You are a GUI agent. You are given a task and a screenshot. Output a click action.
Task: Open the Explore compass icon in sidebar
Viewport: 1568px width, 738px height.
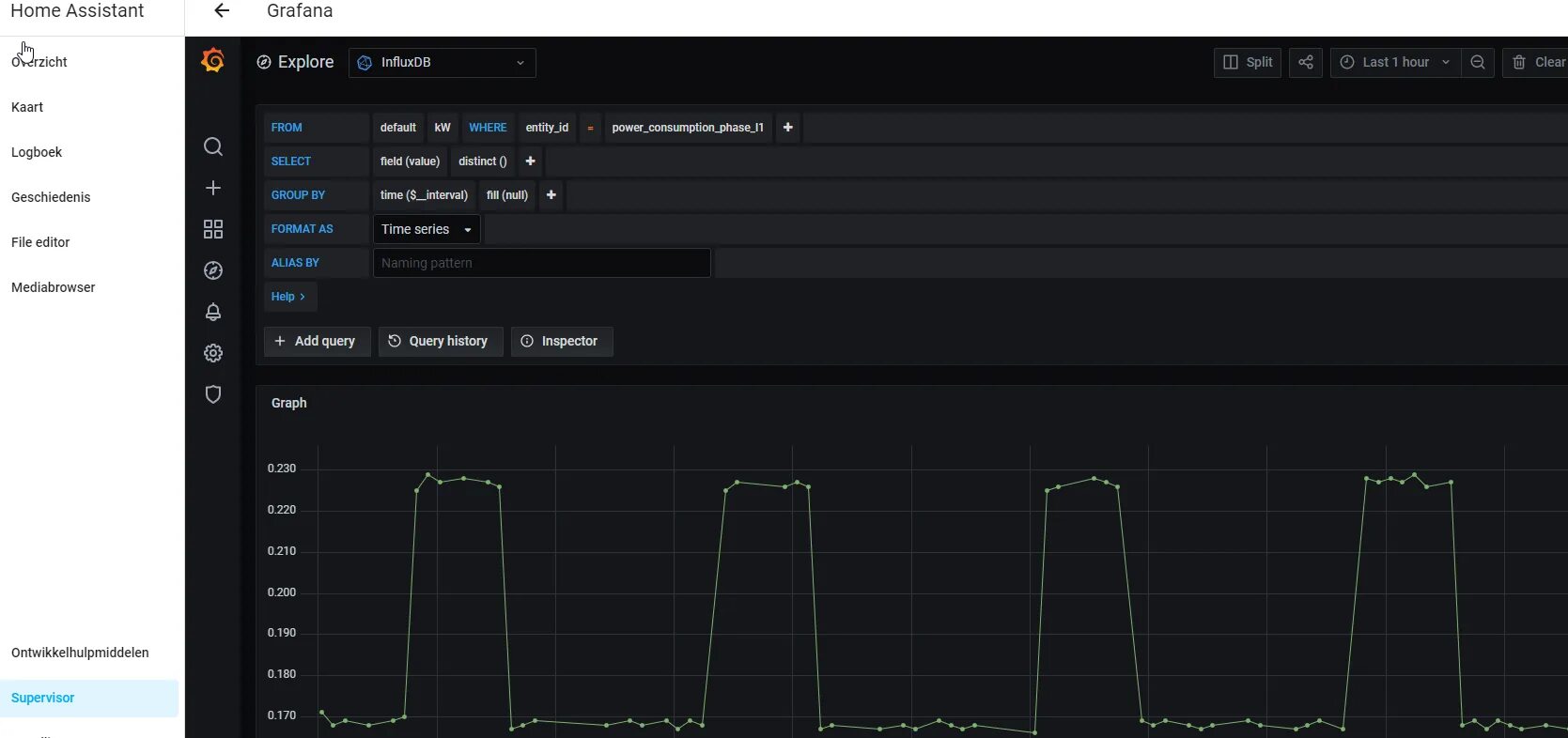point(213,270)
